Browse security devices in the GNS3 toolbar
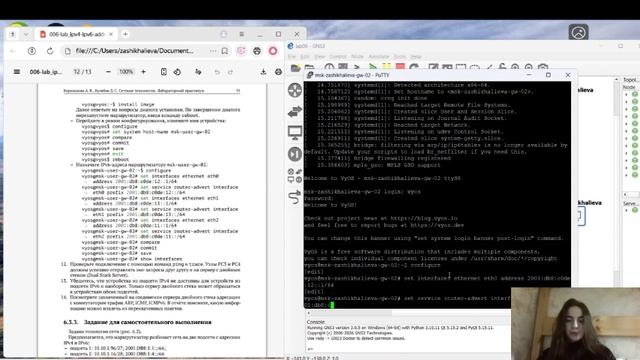This screenshot has height=360, width=640. 295,154
